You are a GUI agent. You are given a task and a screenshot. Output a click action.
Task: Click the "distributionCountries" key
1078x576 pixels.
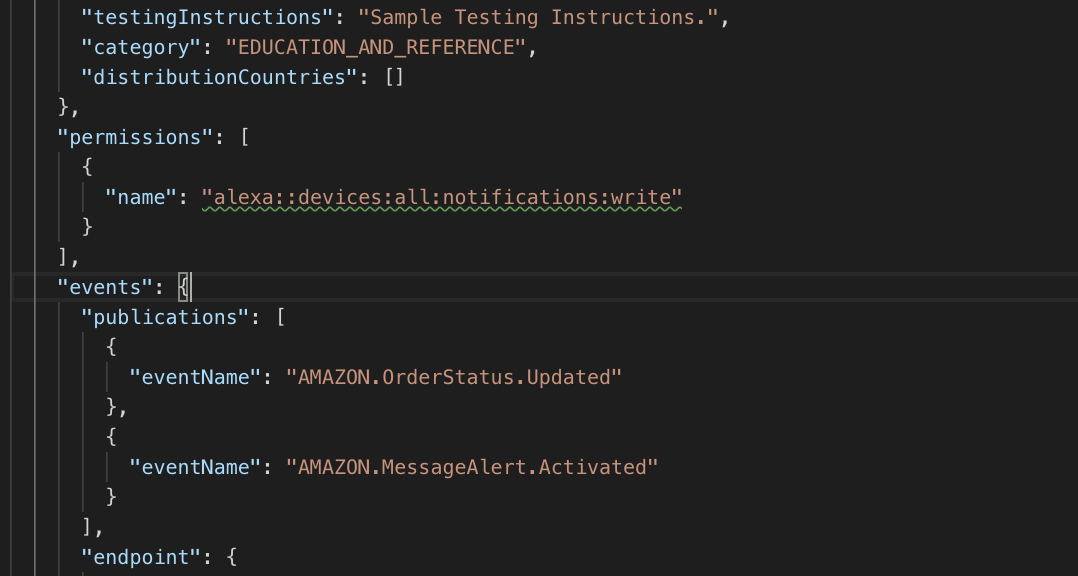(x=219, y=77)
